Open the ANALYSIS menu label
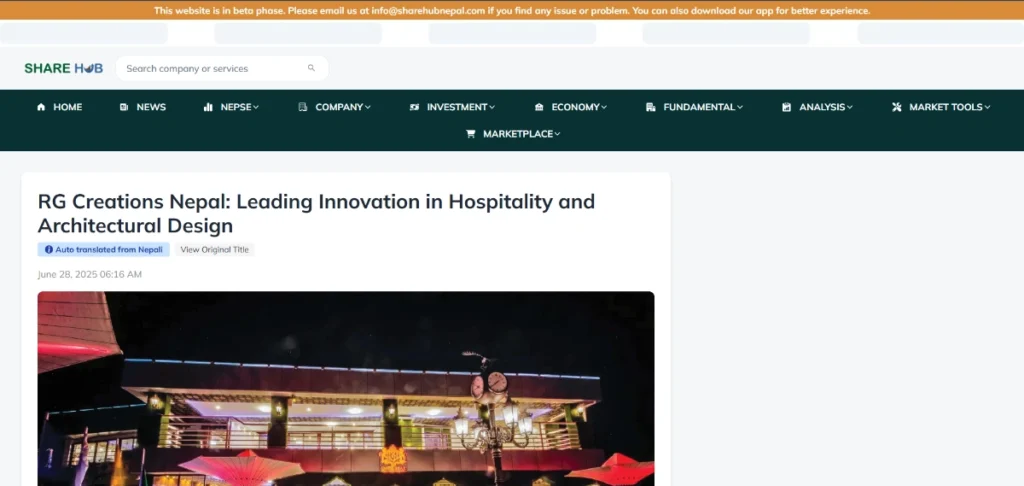 (x=822, y=107)
